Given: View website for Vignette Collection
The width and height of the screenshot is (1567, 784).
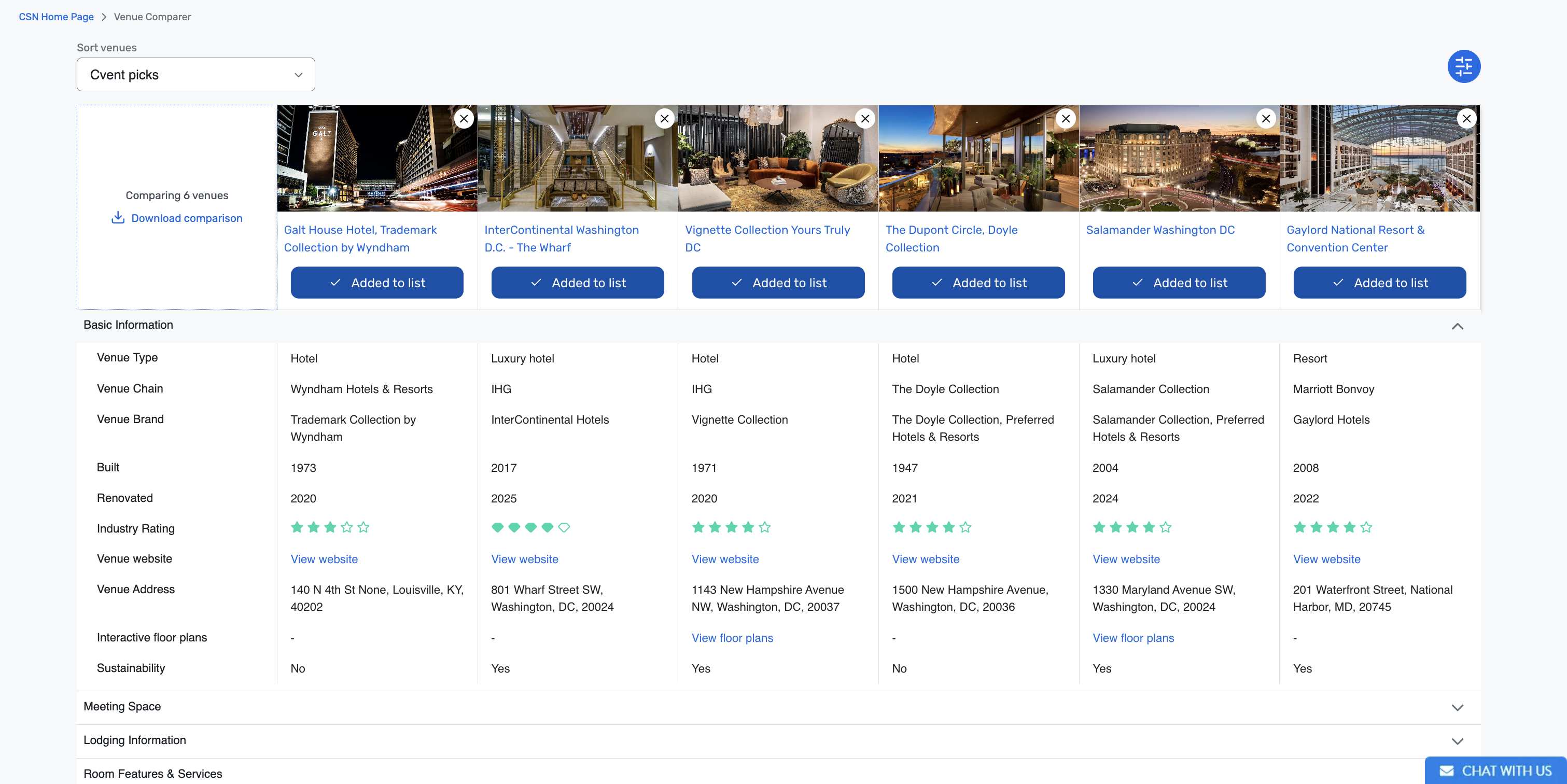Looking at the screenshot, I should [x=725, y=559].
